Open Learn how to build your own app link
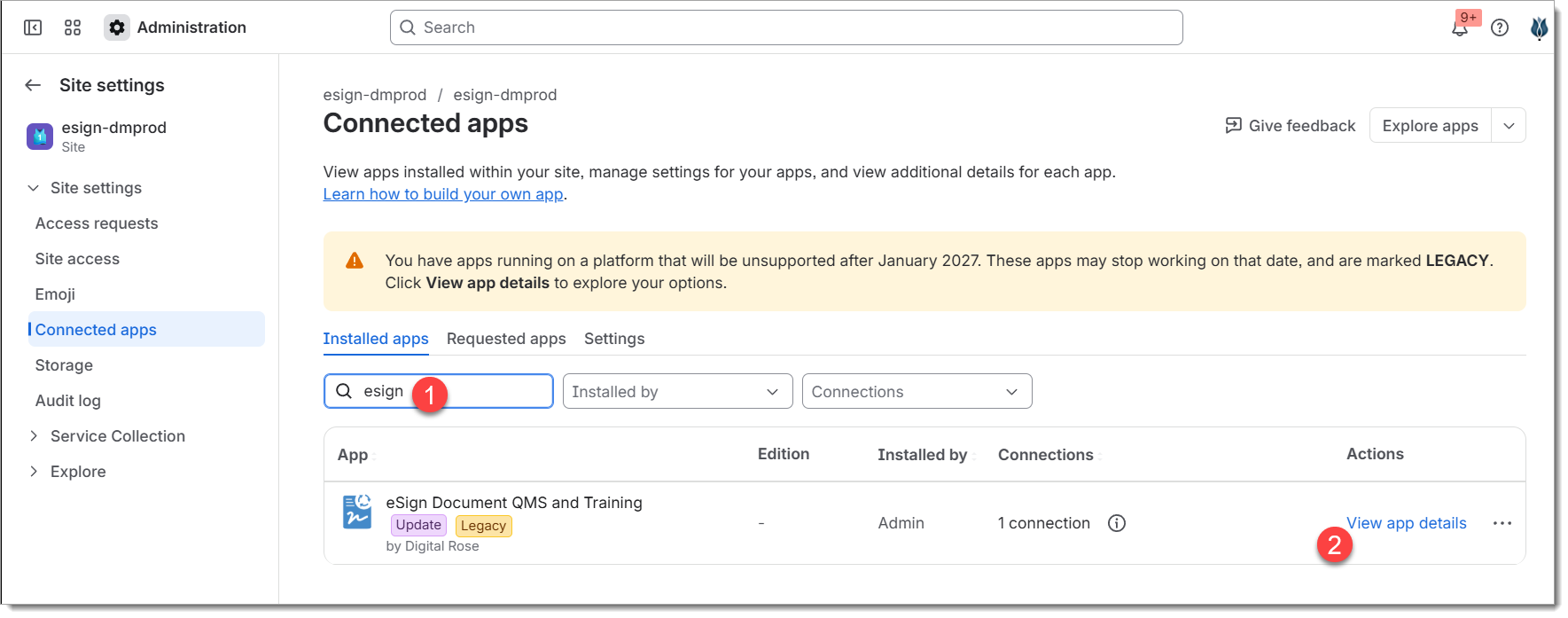1568x618 pixels. coord(443,194)
